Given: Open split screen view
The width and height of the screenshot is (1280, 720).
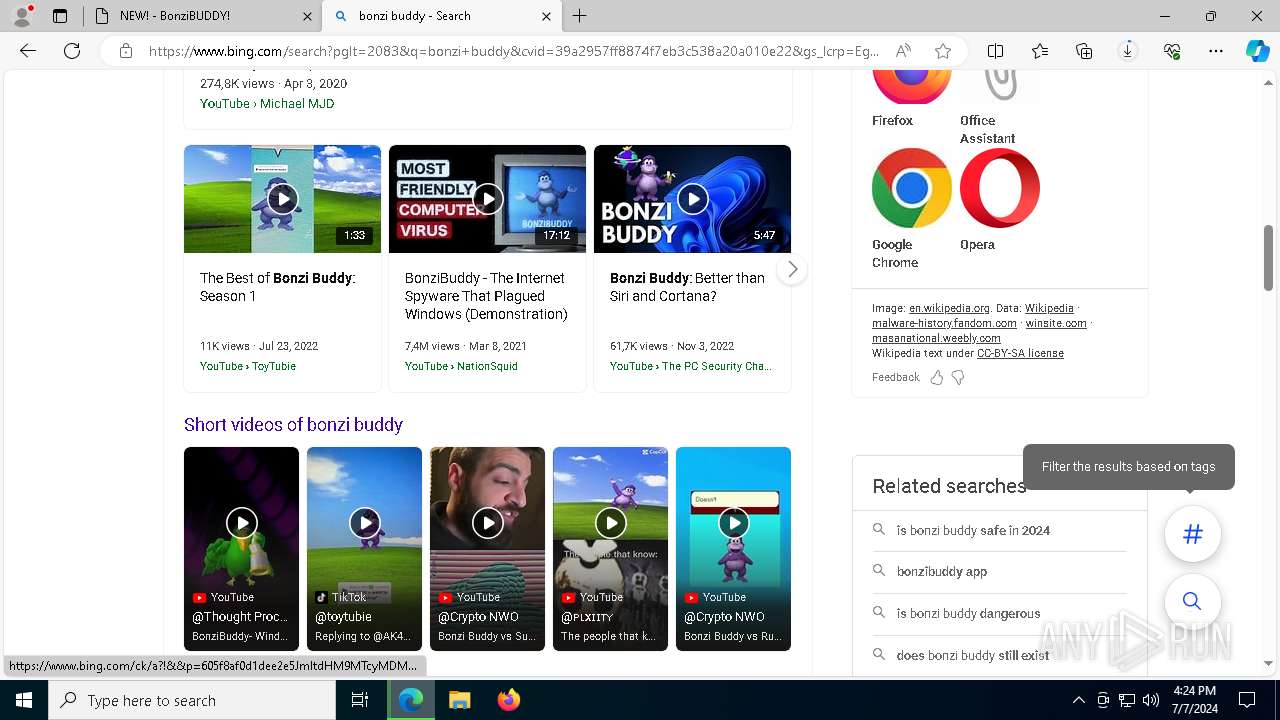Looking at the screenshot, I should point(996,51).
